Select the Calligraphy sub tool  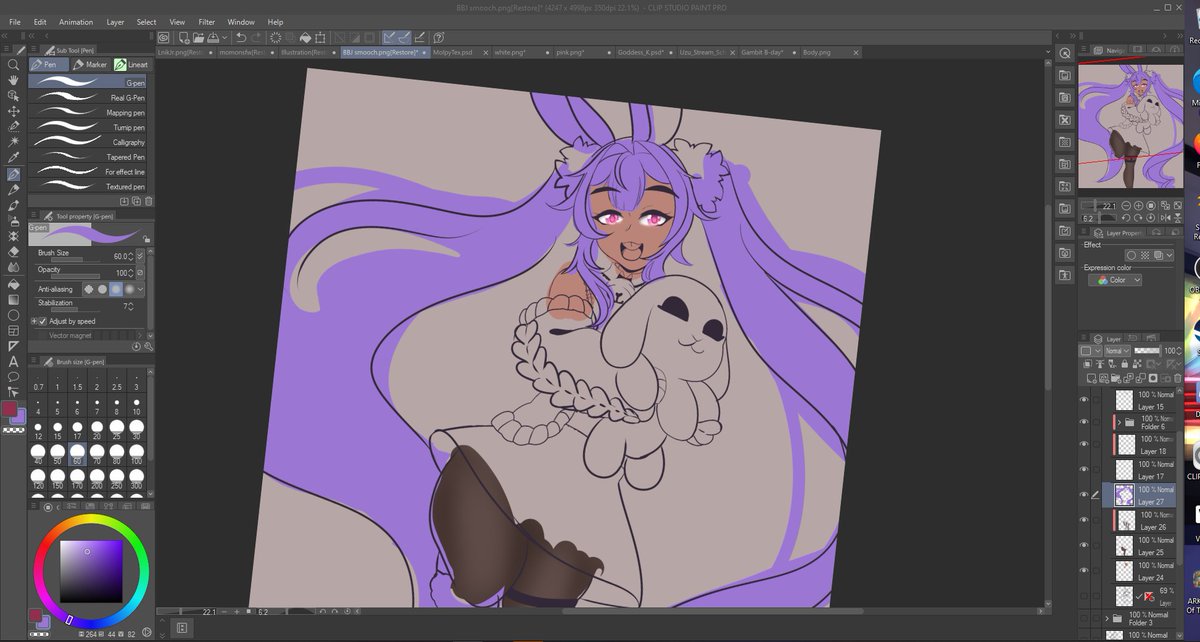click(88, 142)
